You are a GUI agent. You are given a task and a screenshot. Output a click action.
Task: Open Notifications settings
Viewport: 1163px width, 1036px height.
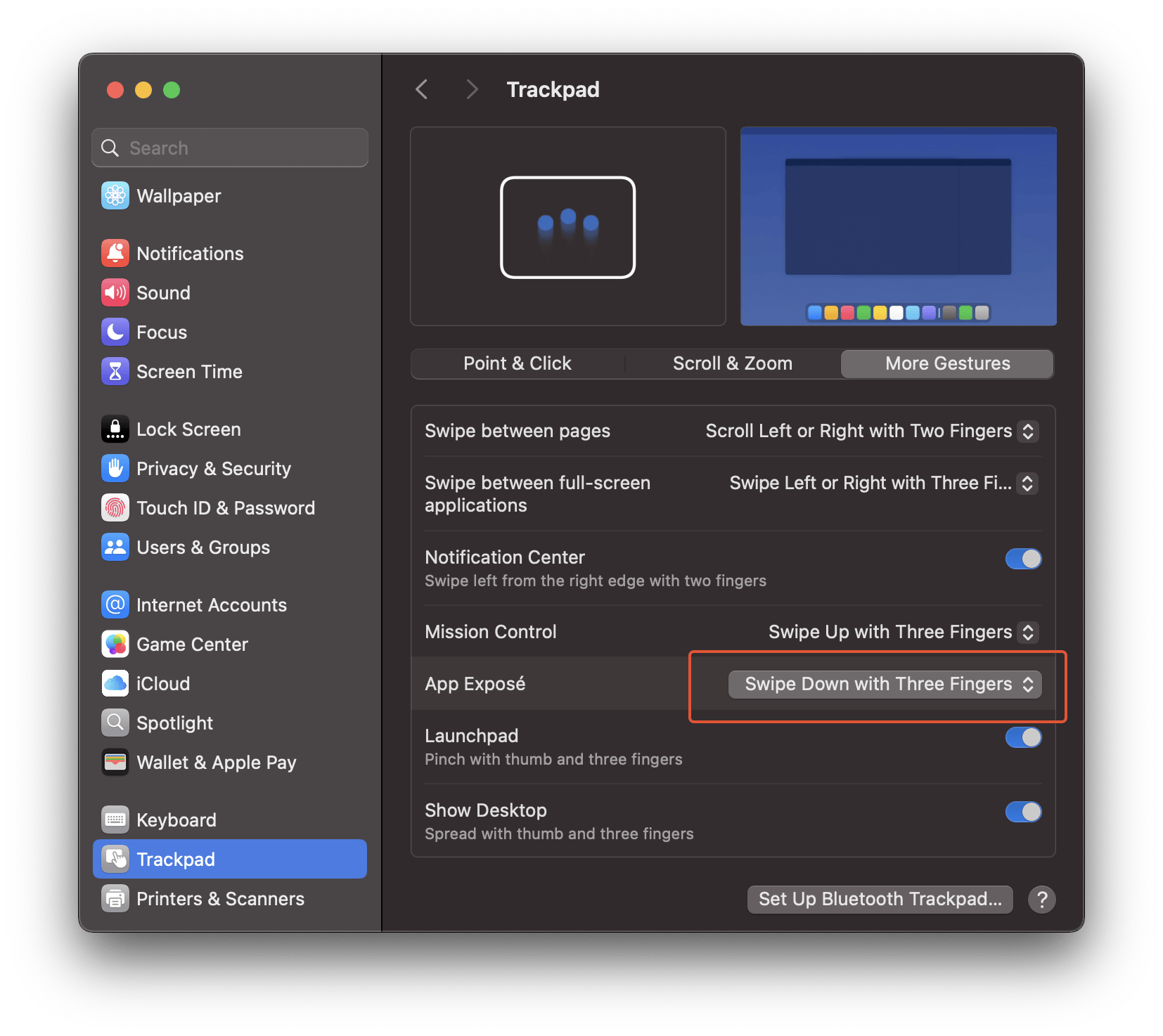click(191, 253)
